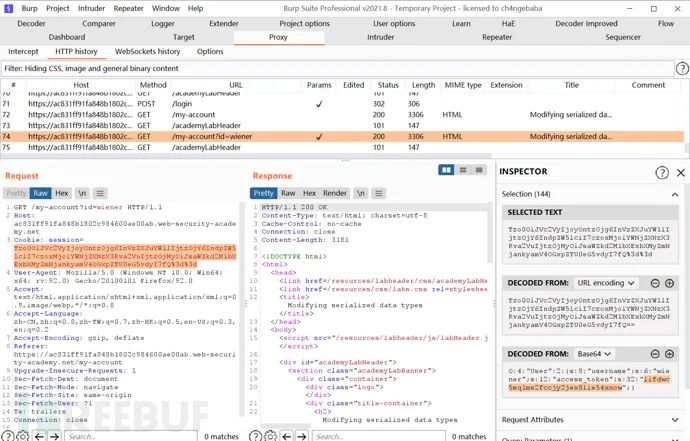Screen dimensions: 690x441
Task: Switch to tabbed request/response layout
Action: pos(479,170)
